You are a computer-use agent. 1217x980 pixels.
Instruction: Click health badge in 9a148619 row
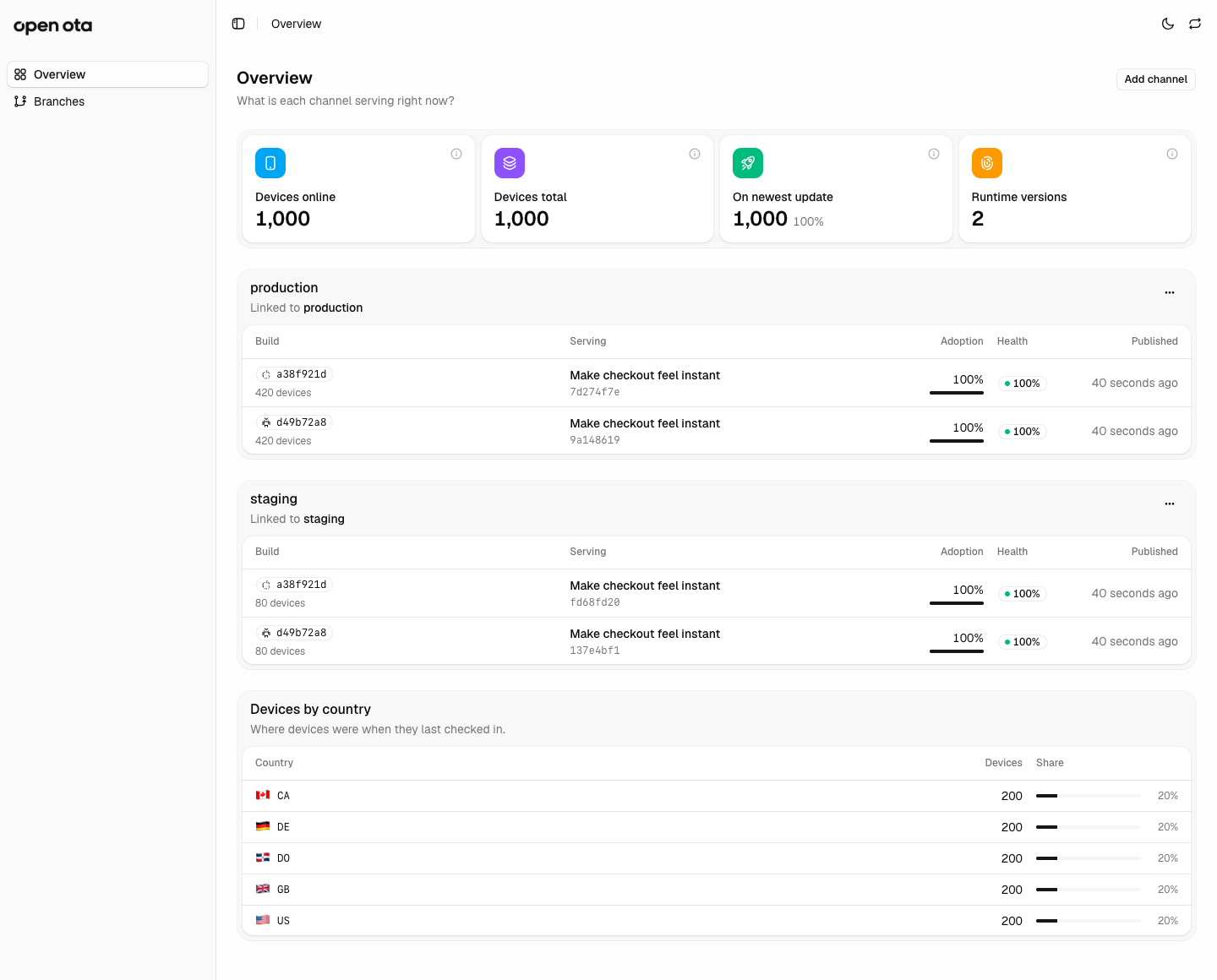(1023, 432)
